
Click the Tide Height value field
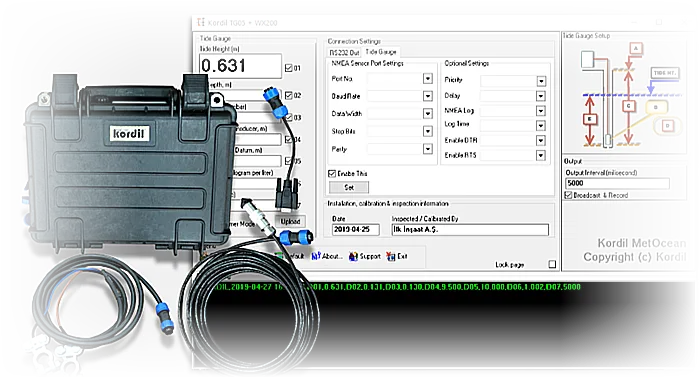coord(240,66)
